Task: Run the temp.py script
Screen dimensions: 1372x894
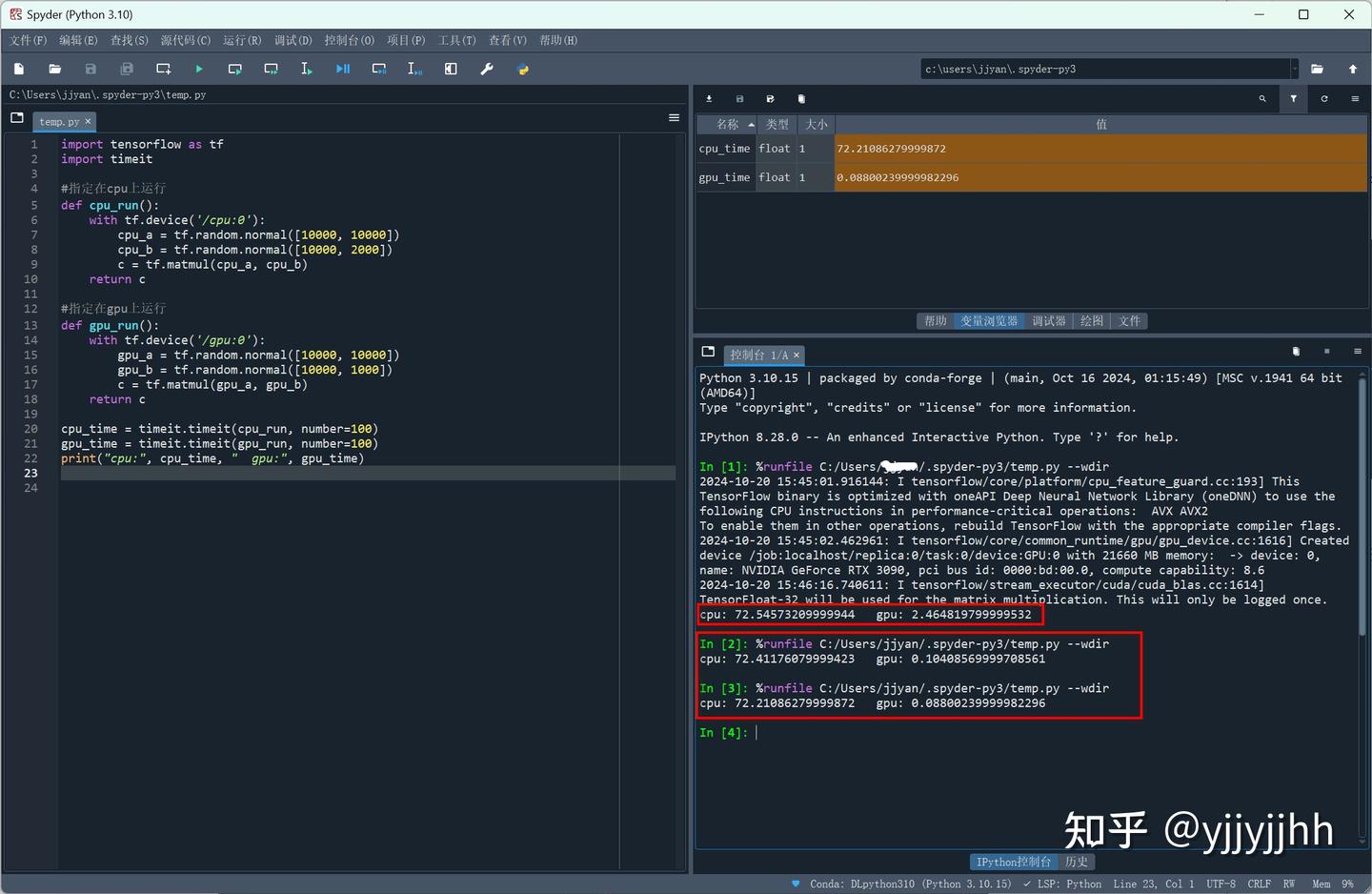Action: coord(198,69)
